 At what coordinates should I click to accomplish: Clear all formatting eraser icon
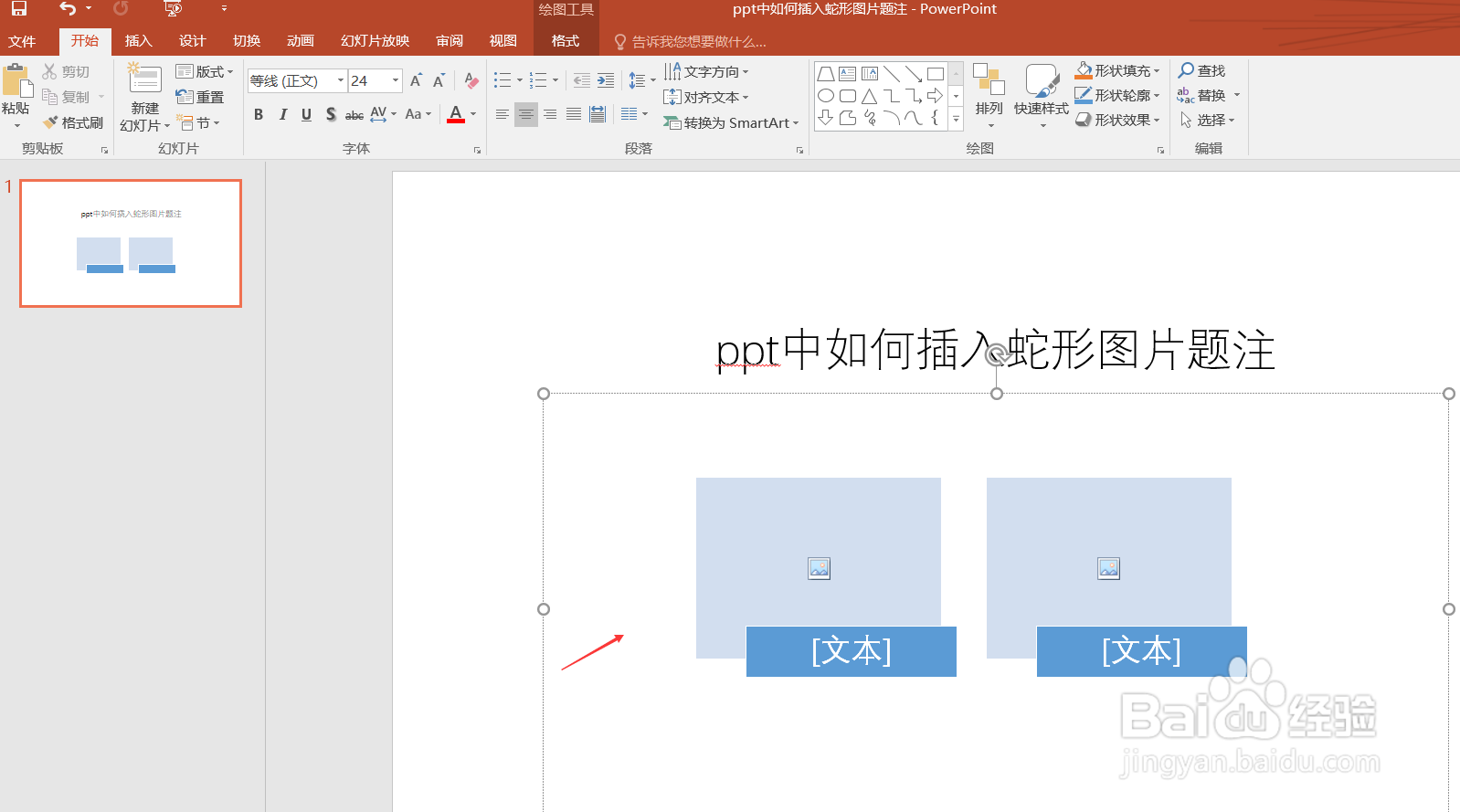[x=471, y=80]
